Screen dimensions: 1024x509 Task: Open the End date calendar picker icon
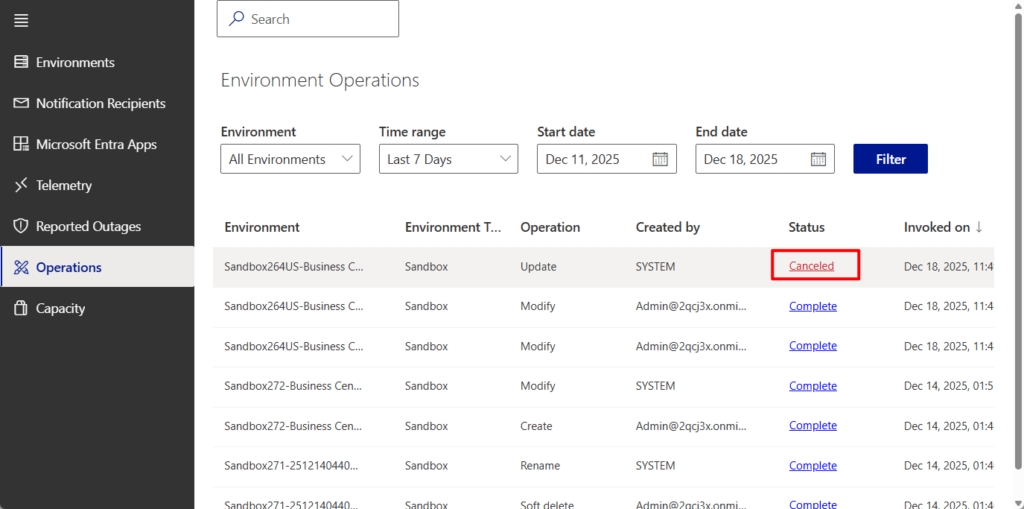[x=818, y=159]
